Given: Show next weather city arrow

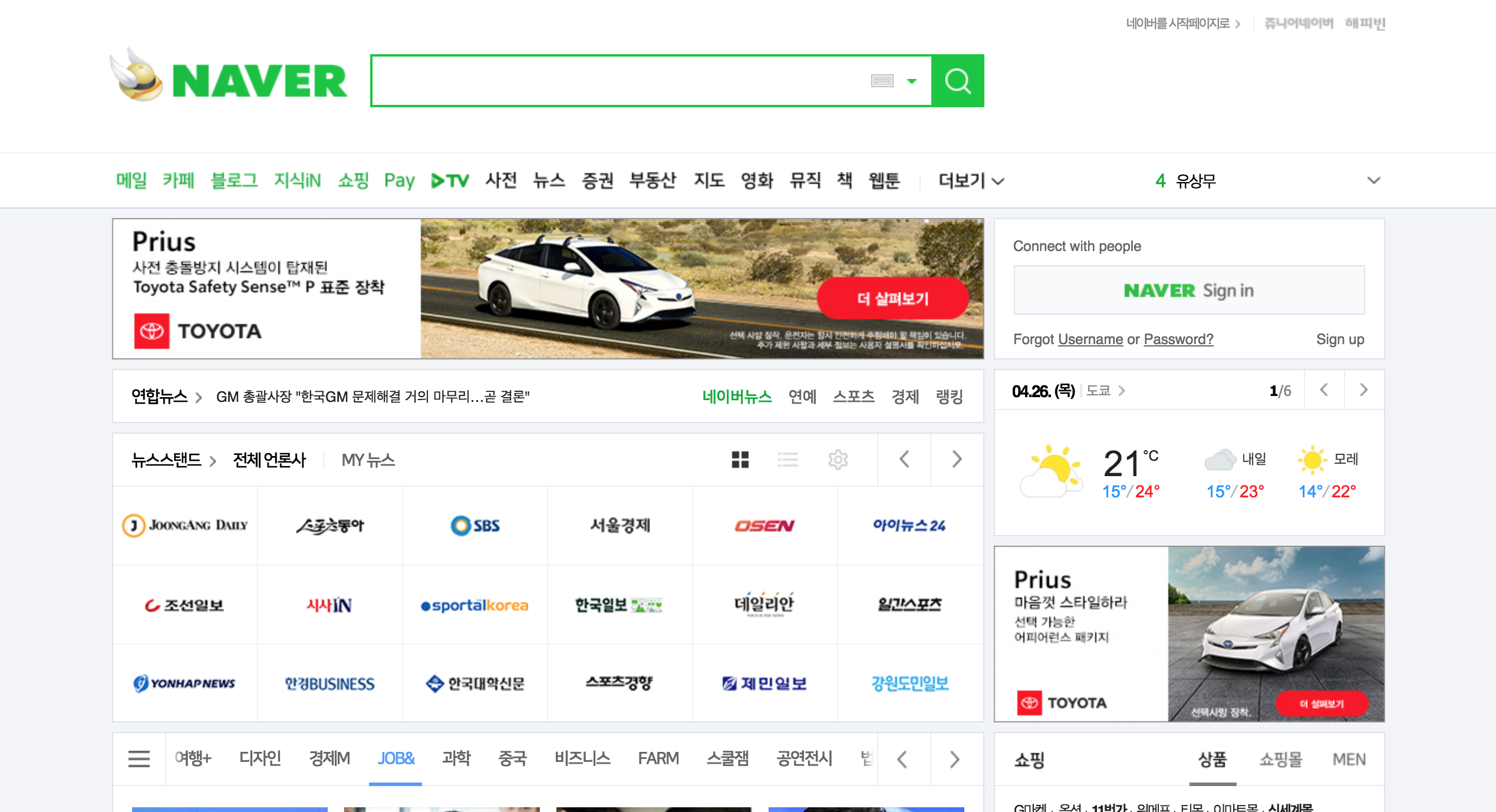Looking at the screenshot, I should [1364, 390].
